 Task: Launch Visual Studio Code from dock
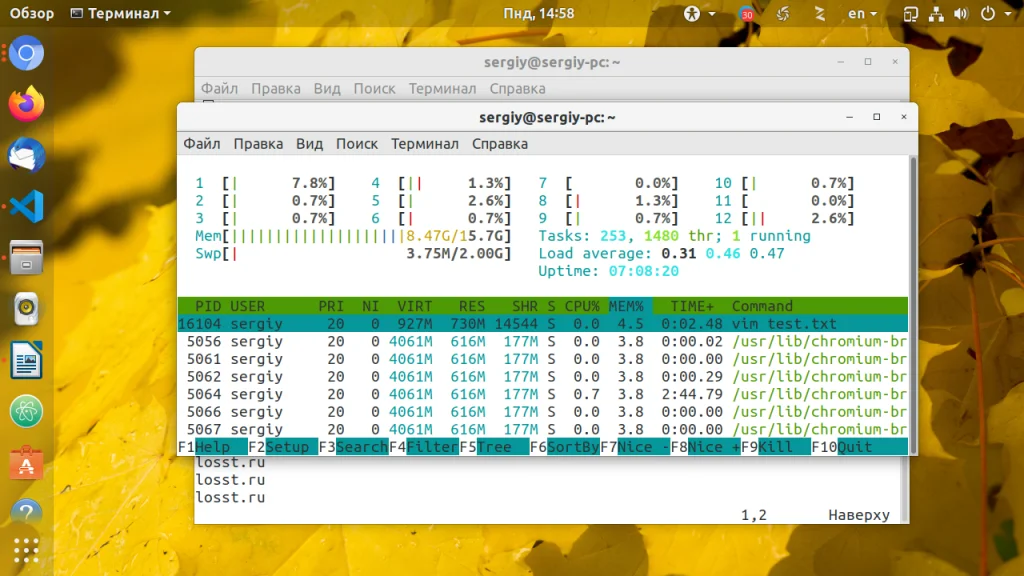point(27,207)
